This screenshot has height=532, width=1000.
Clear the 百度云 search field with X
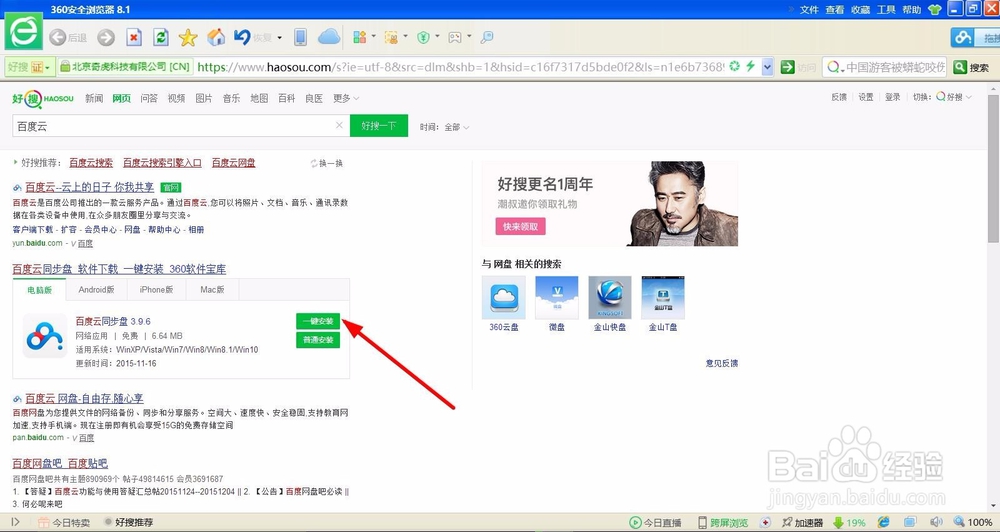pyautogui.click(x=339, y=126)
